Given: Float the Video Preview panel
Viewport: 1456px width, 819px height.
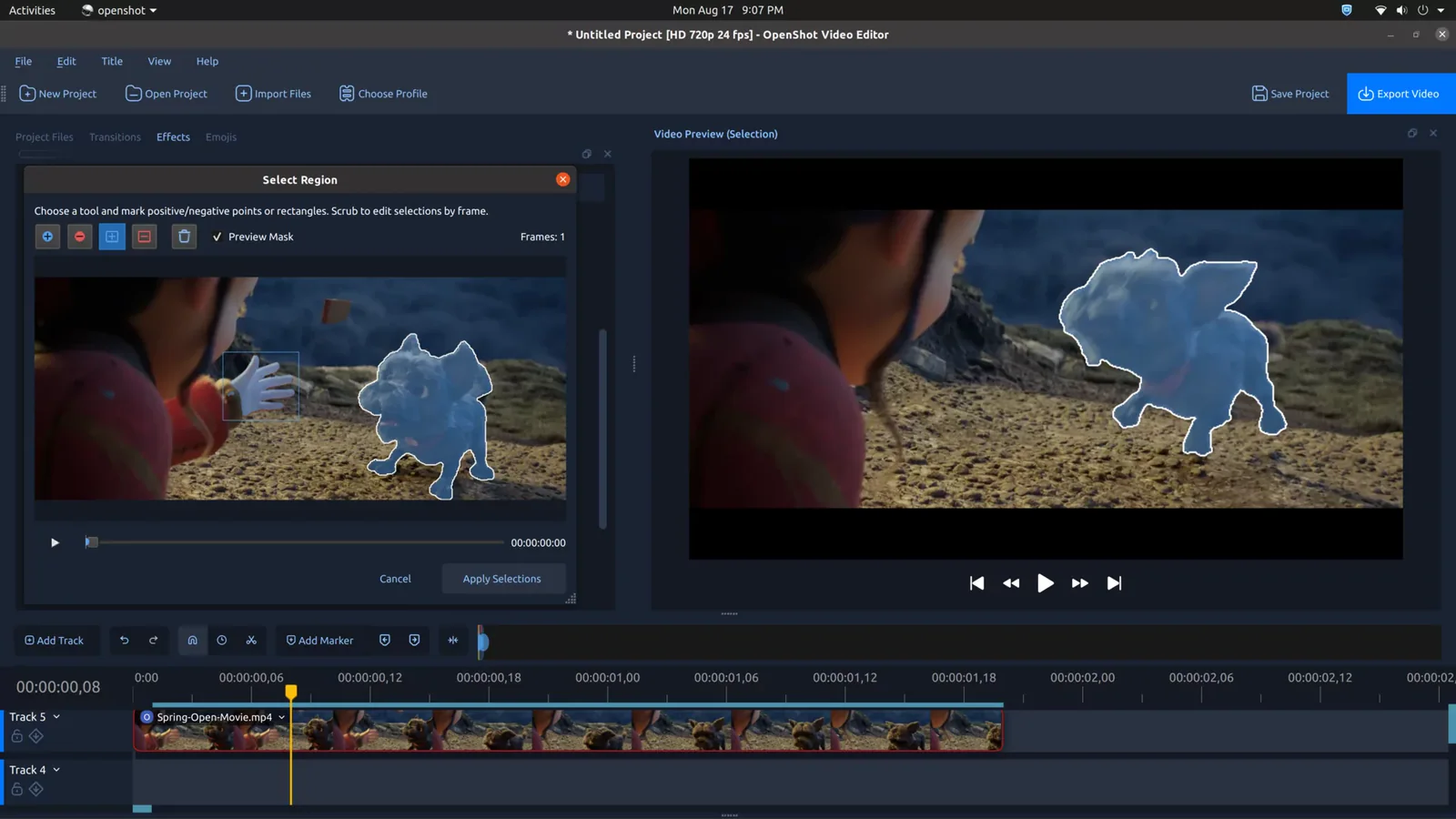Looking at the screenshot, I should (x=1412, y=133).
